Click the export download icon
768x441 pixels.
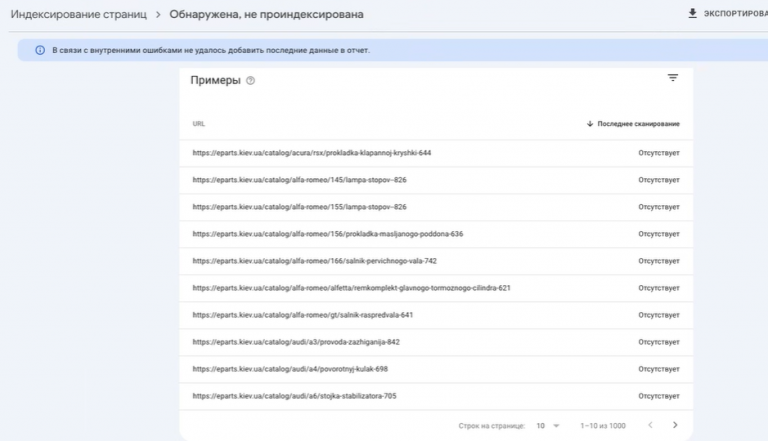[692, 13]
